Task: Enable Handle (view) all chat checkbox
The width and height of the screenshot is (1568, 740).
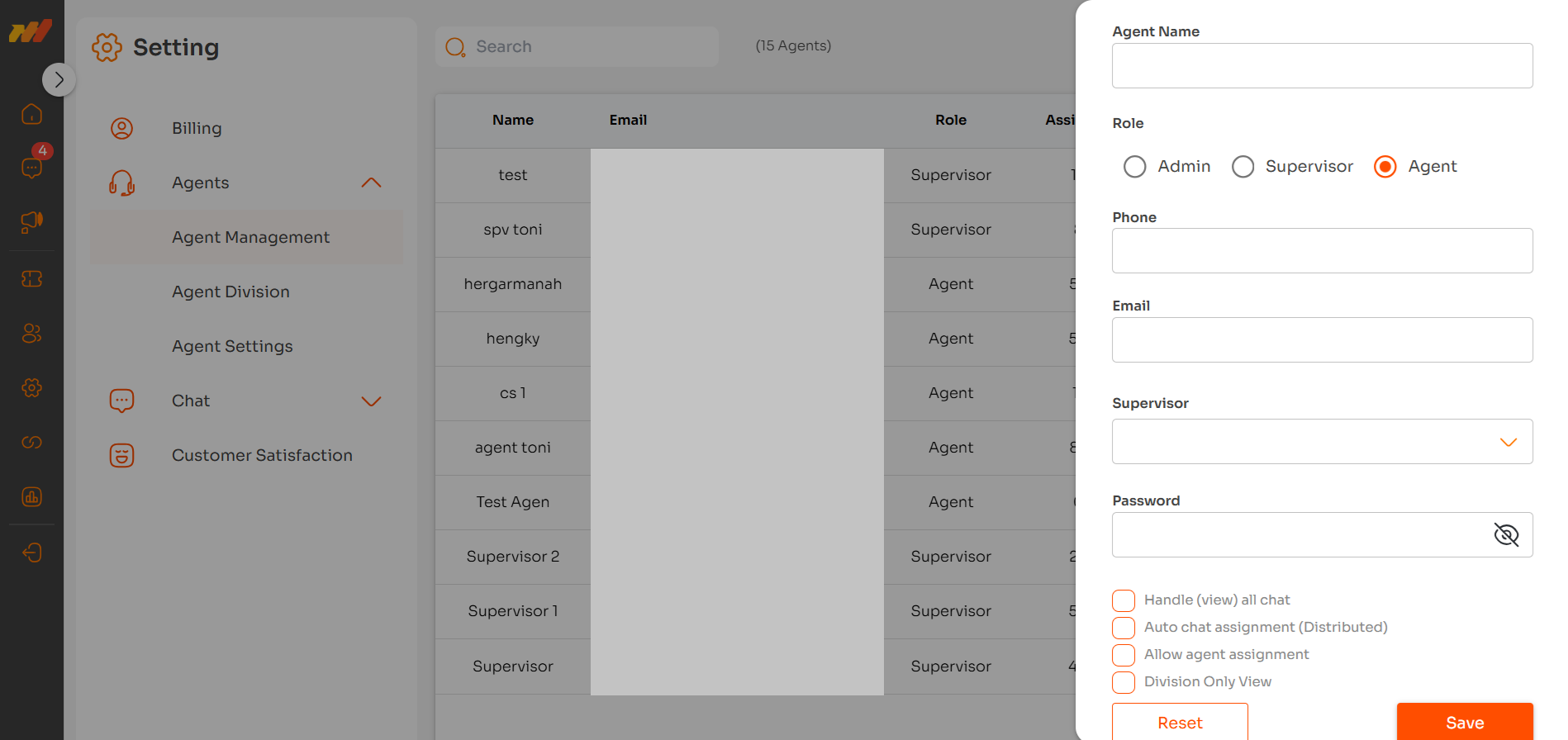Action: point(1124,600)
